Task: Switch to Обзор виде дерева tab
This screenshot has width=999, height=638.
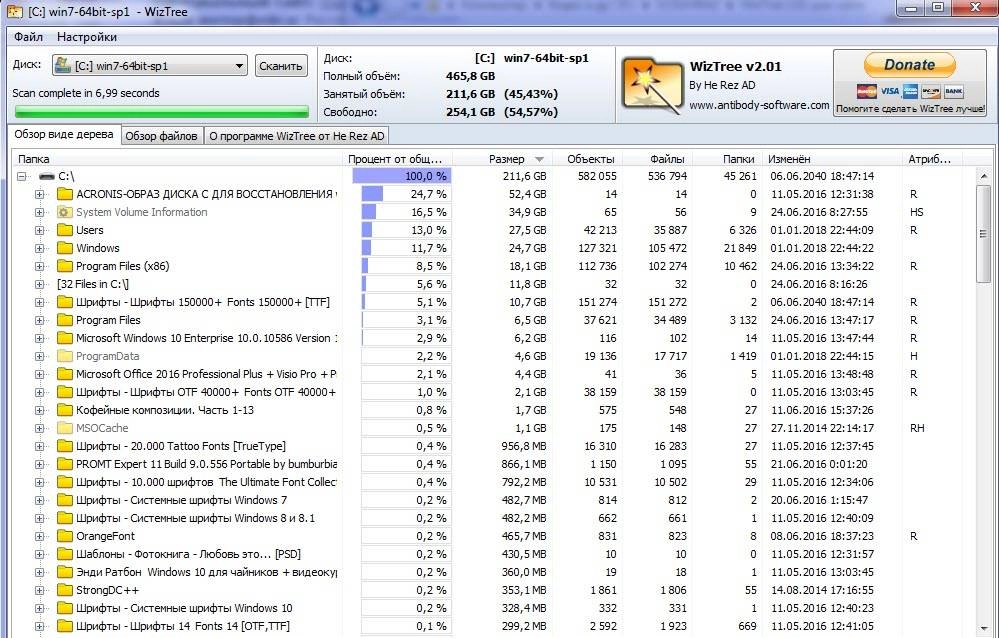Action: (64, 134)
